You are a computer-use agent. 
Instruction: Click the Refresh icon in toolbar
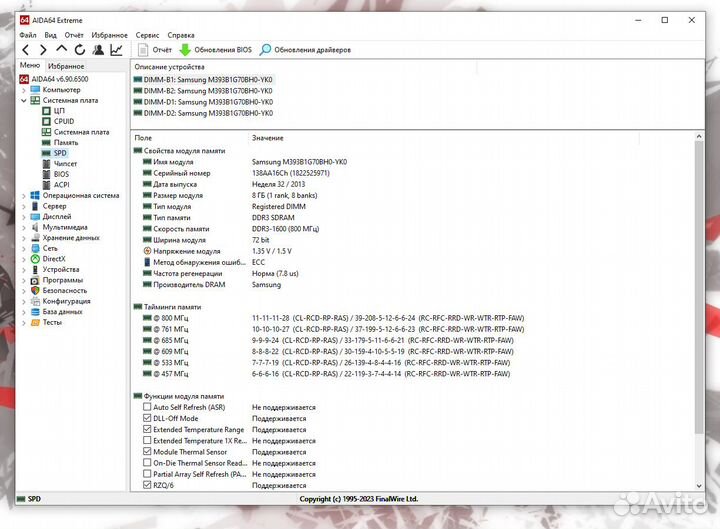pyautogui.click(x=79, y=49)
